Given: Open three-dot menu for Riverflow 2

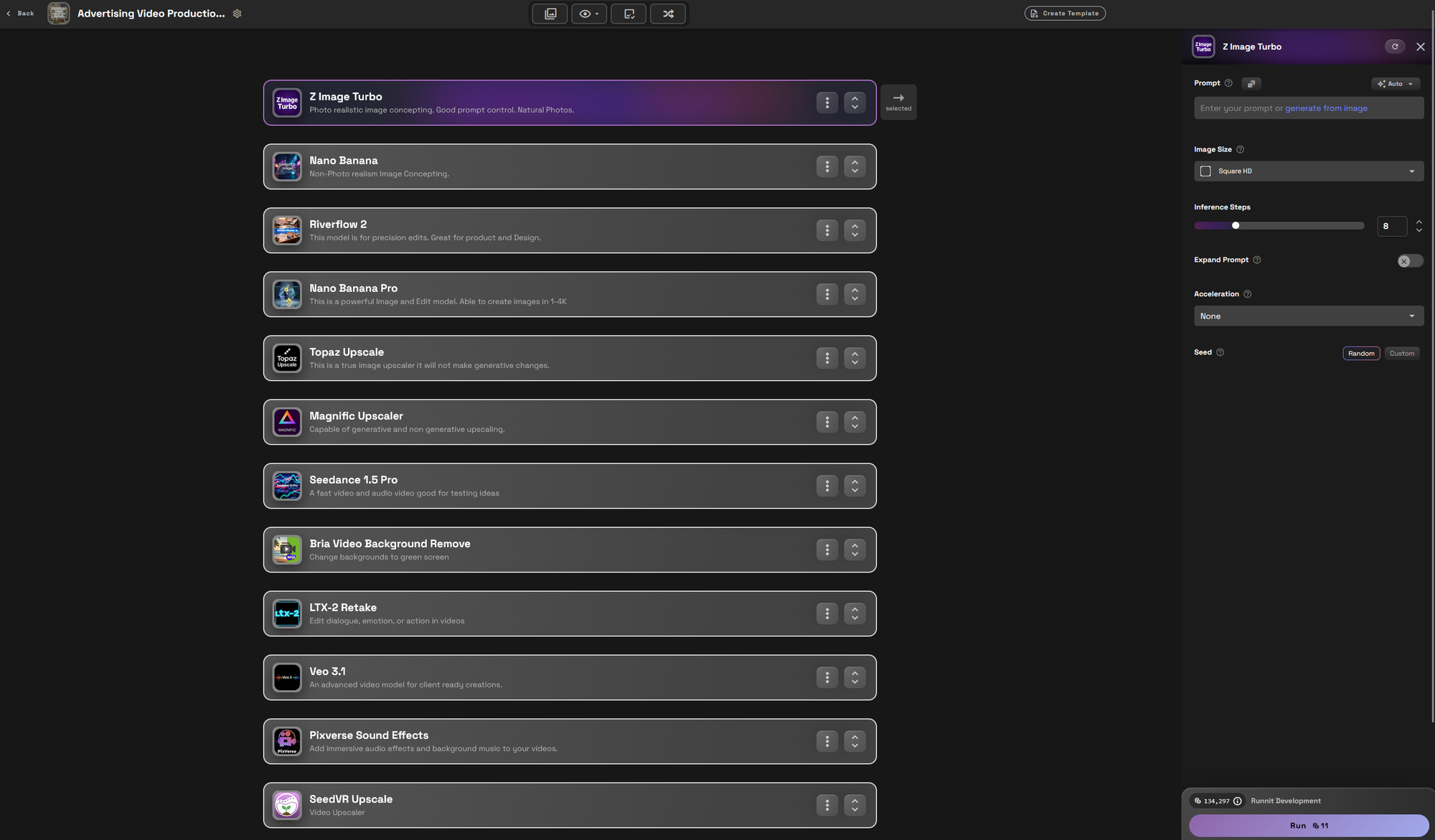Looking at the screenshot, I should pyautogui.click(x=827, y=230).
